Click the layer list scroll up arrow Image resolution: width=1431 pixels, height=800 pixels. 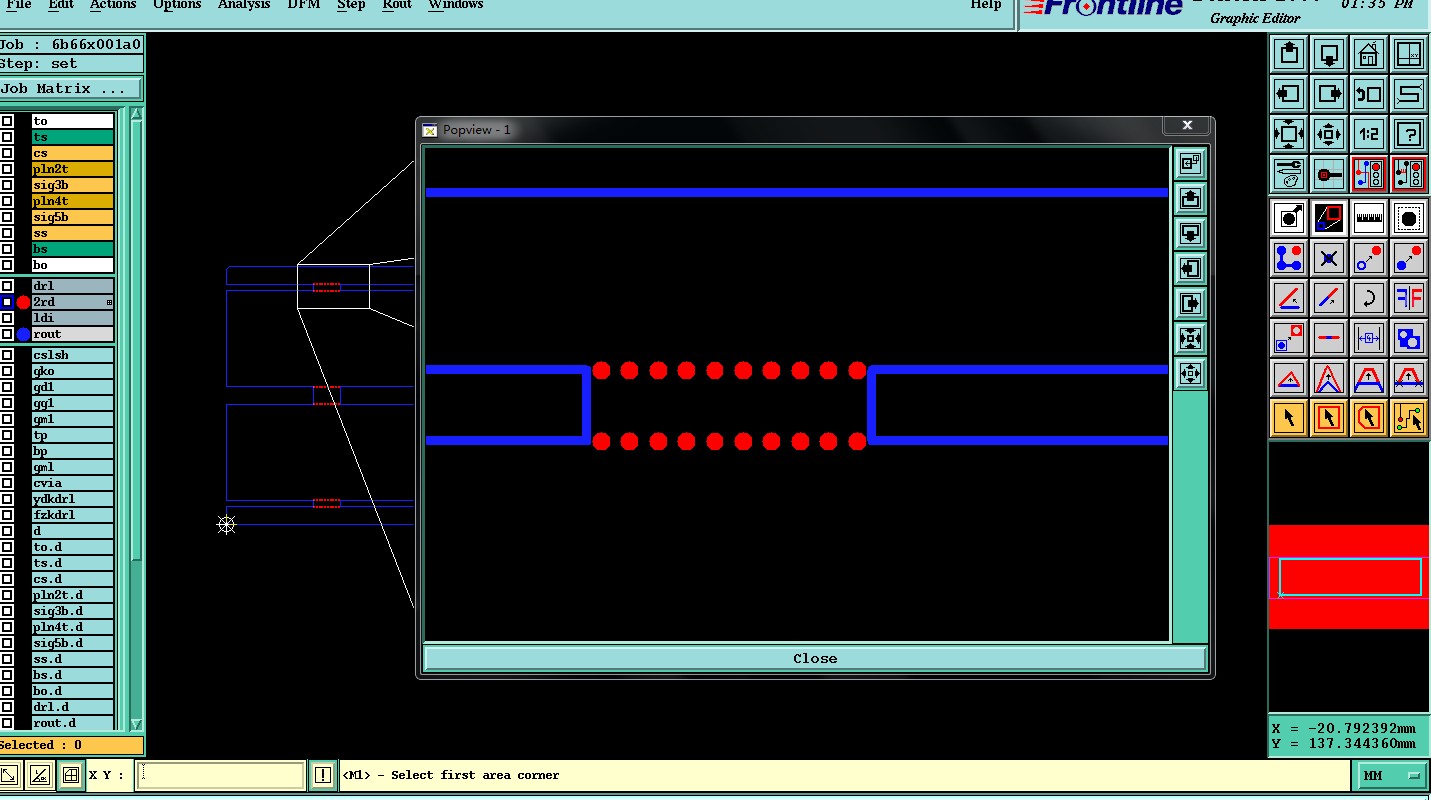click(x=136, y=114)
